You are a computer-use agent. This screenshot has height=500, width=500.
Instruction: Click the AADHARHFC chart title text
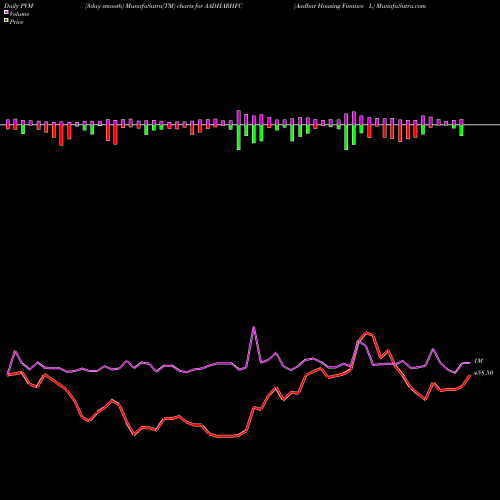(164, 6)
